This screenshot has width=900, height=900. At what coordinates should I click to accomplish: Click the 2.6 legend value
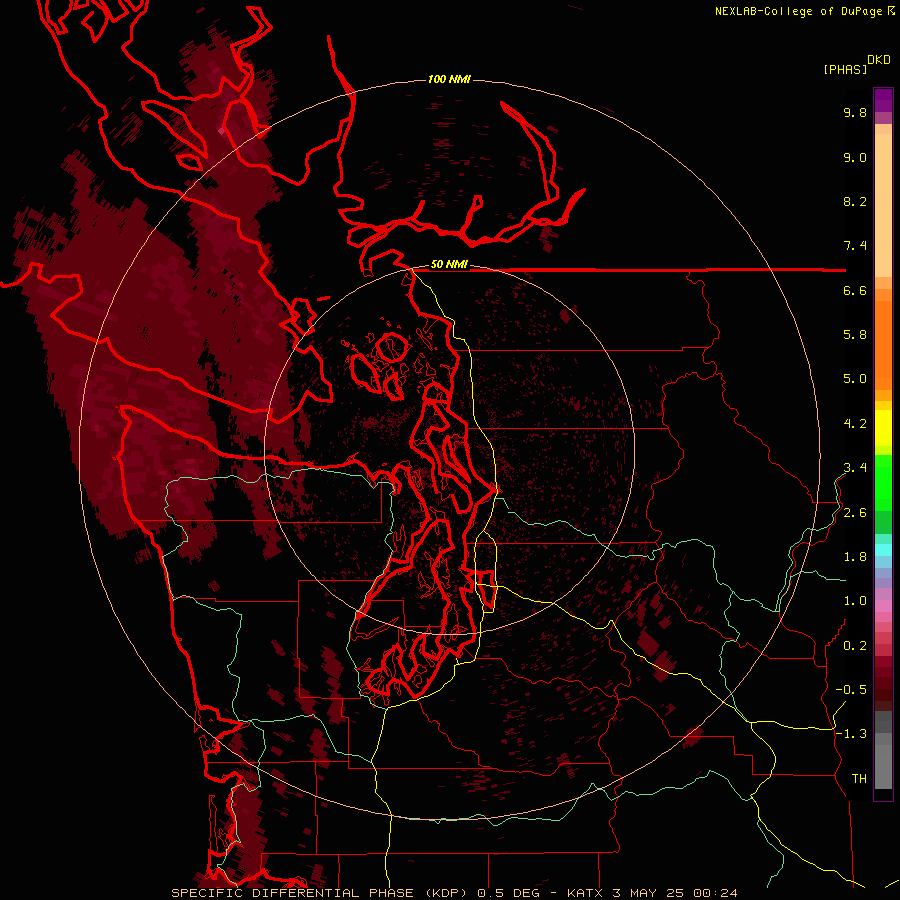coord(855,513)
